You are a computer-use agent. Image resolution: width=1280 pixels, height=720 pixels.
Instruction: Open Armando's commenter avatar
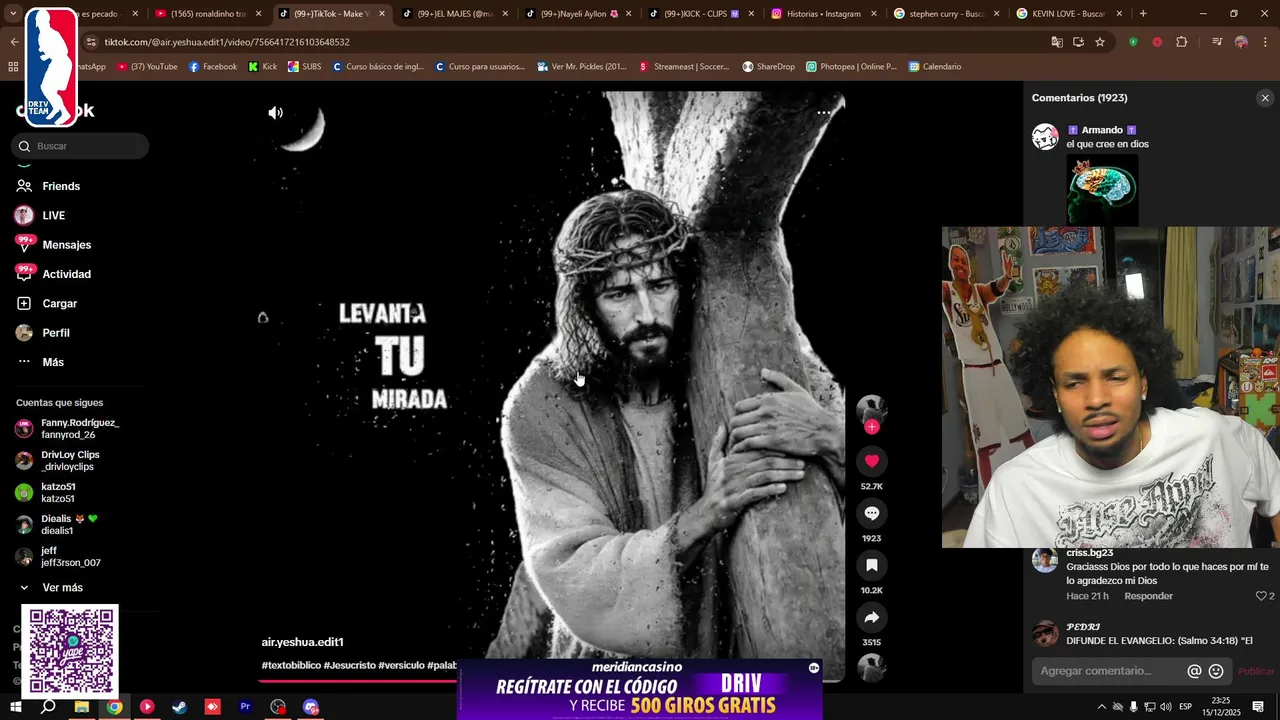point(1045,137)
